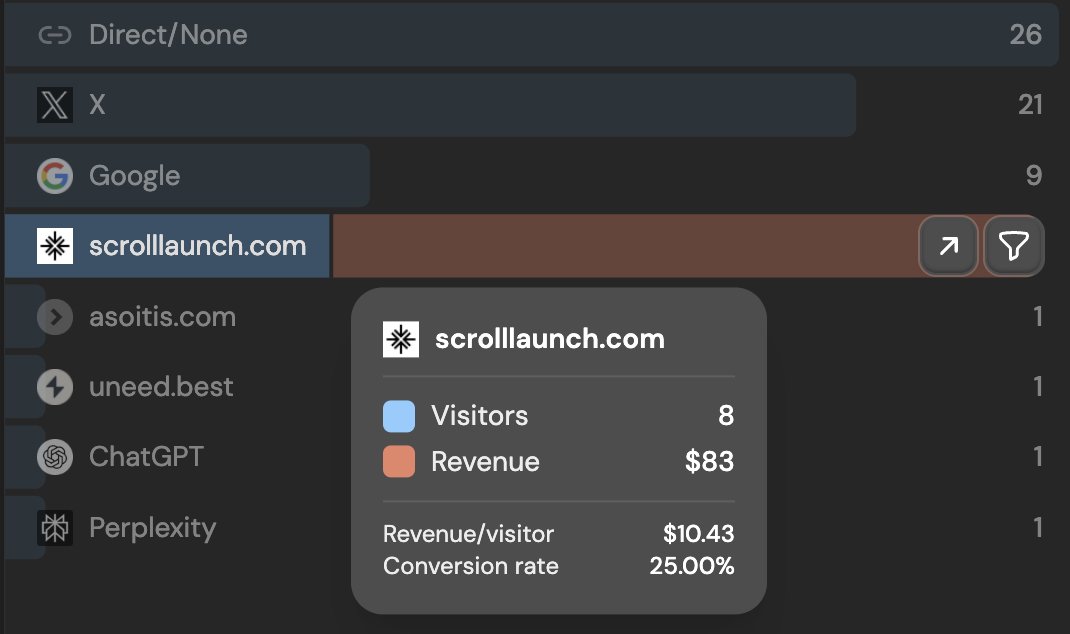Click the scrolllaunch.com row favicon
This screenshot has height=634, width=1070.
pyautogui.click(x=55, y=246)
